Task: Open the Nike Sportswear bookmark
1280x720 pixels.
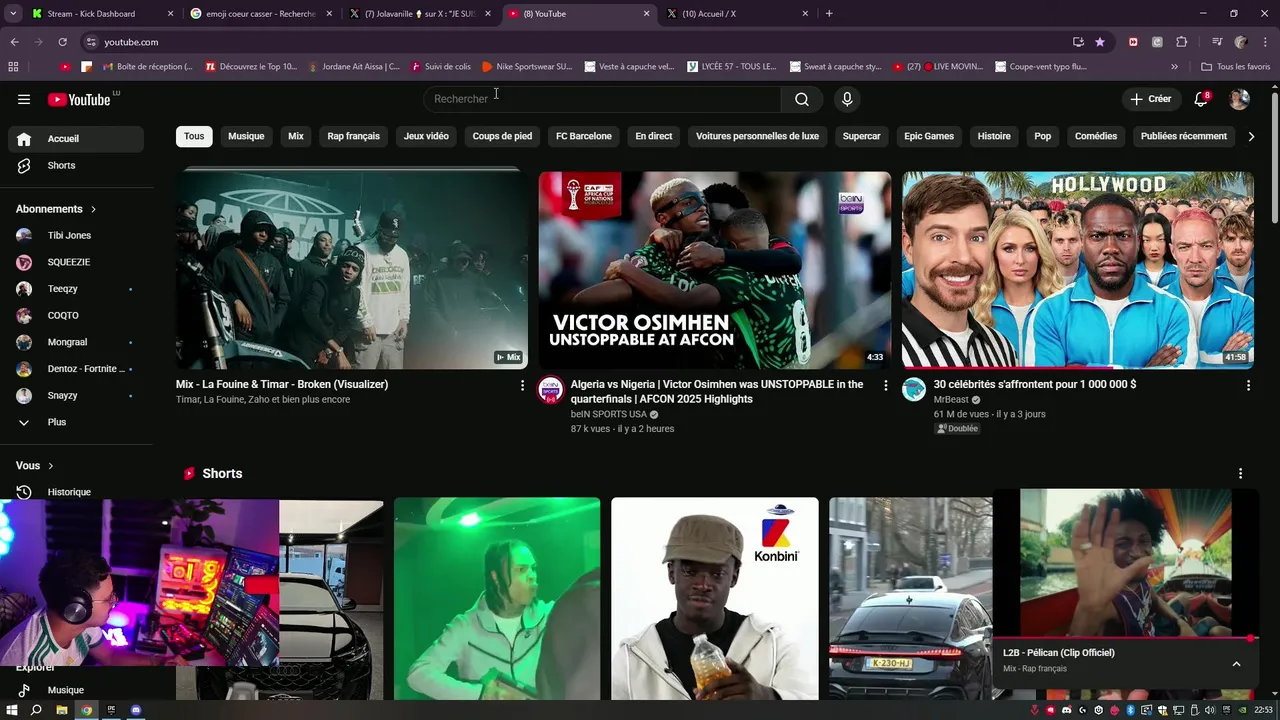Action: click(x=527, y=67)
